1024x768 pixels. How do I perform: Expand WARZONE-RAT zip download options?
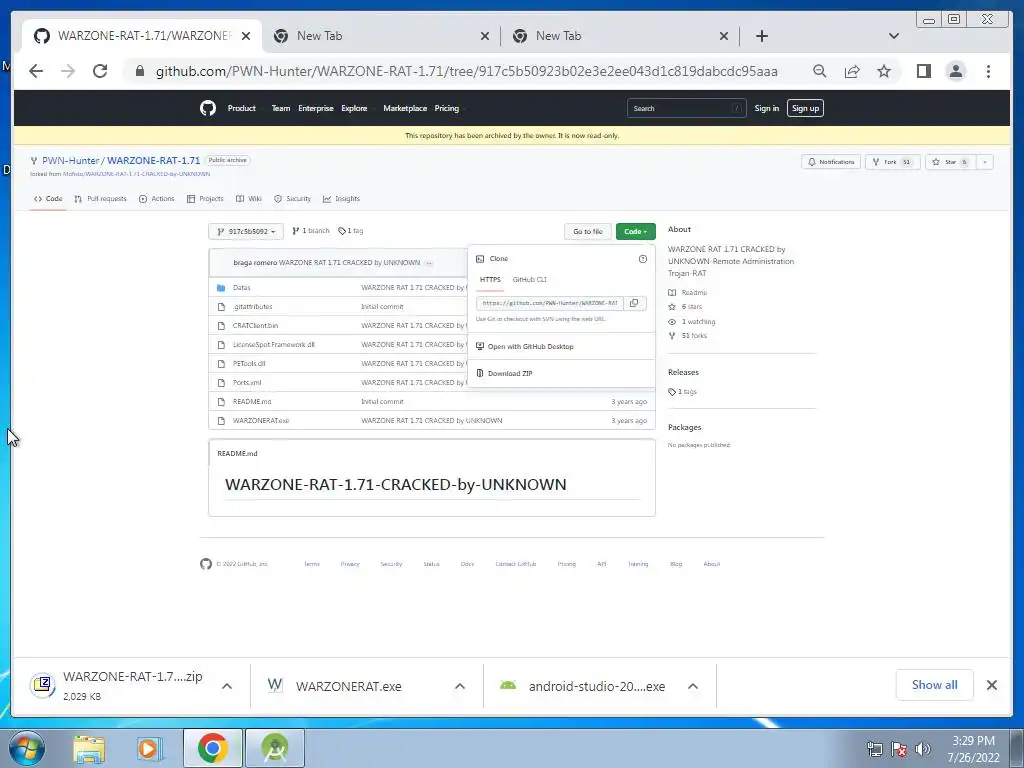click(x=227, y=686)
